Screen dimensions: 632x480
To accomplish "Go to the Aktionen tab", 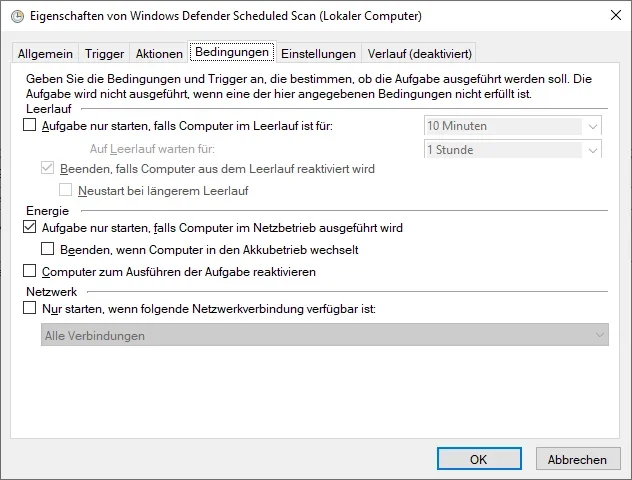I will click(159, 53).
